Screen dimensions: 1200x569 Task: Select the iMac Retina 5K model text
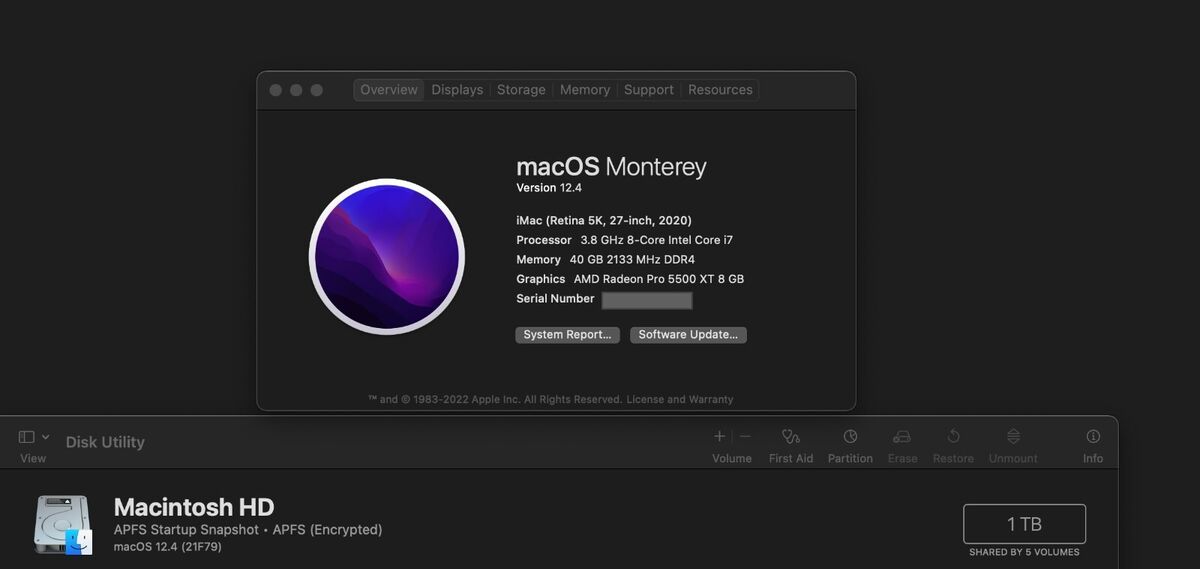click(604, 220)
